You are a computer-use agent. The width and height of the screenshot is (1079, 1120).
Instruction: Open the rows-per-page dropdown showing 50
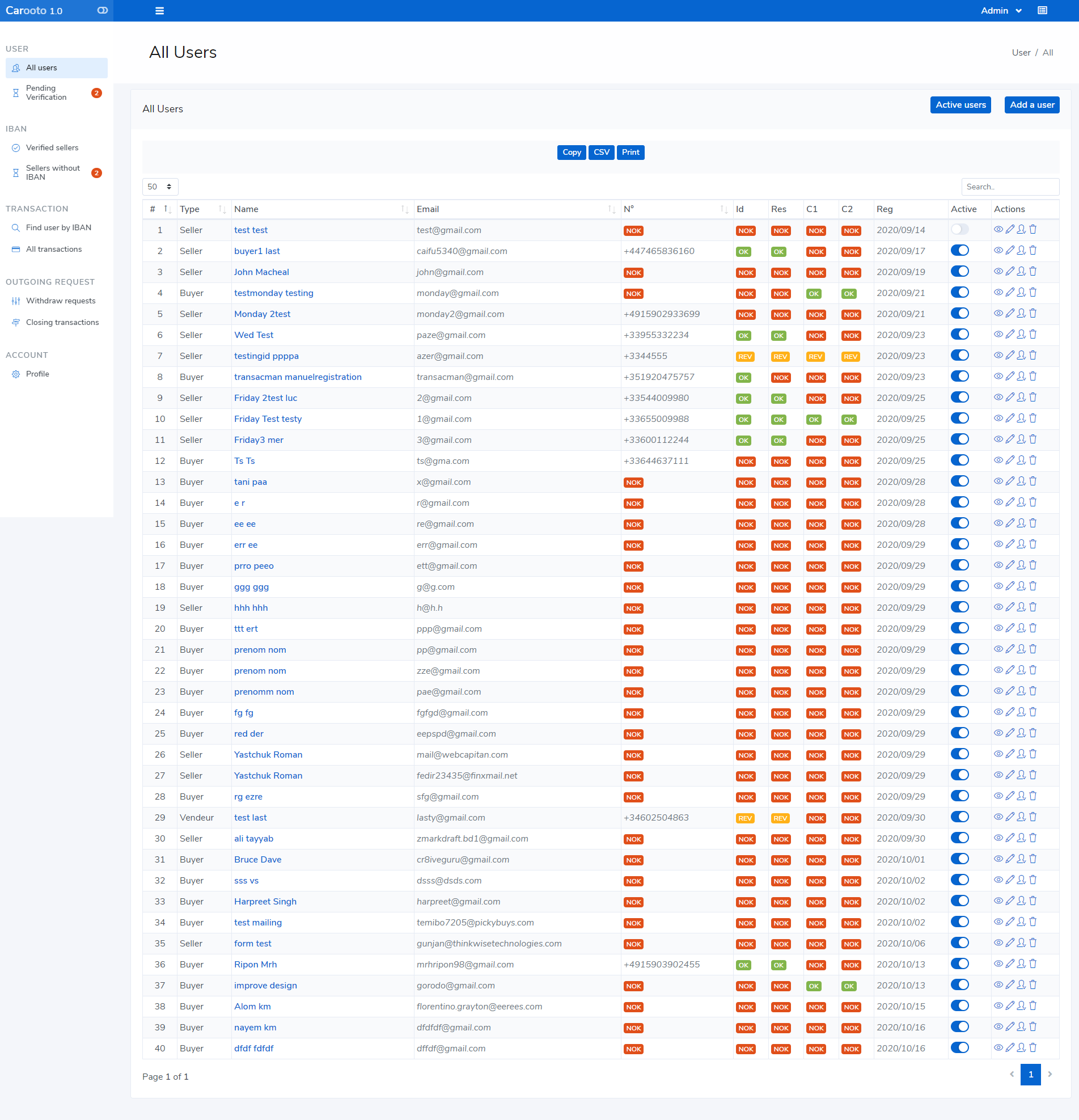point(160,187)
